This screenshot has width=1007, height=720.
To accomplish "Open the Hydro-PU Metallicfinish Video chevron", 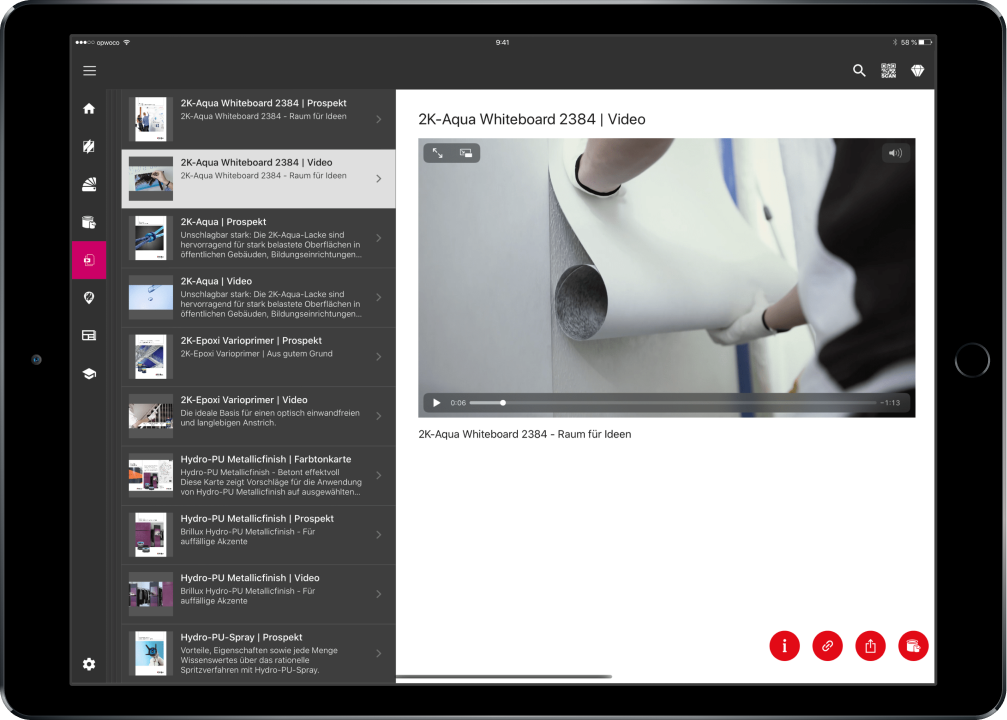I will (379, 594).
